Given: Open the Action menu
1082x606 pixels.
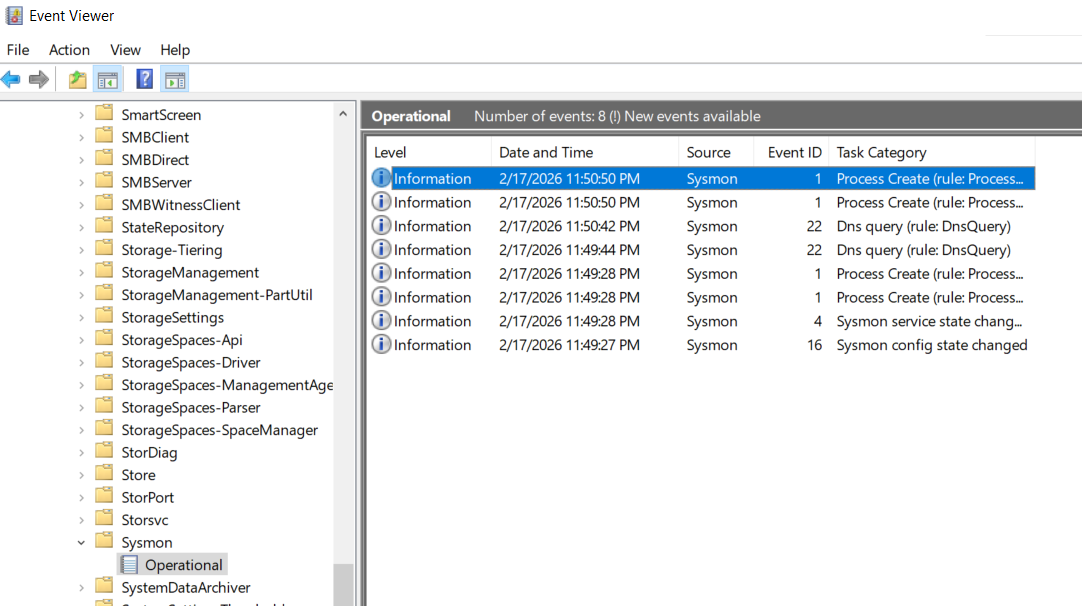Looking at the screenshot, I should point(69,49).
